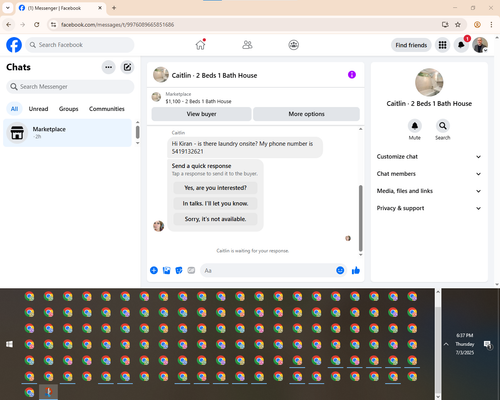This screenshot has height=400, width=500.
Task: Click the chat list scrollbar thumb
Action: point(137,132)
